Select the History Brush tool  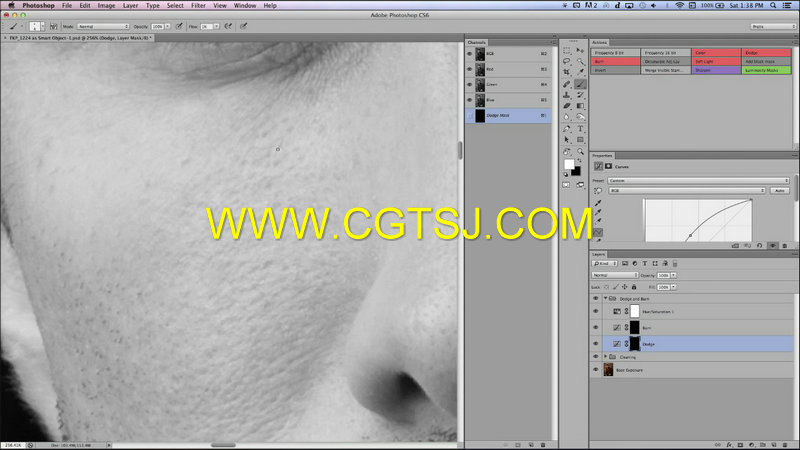[580, 95]
